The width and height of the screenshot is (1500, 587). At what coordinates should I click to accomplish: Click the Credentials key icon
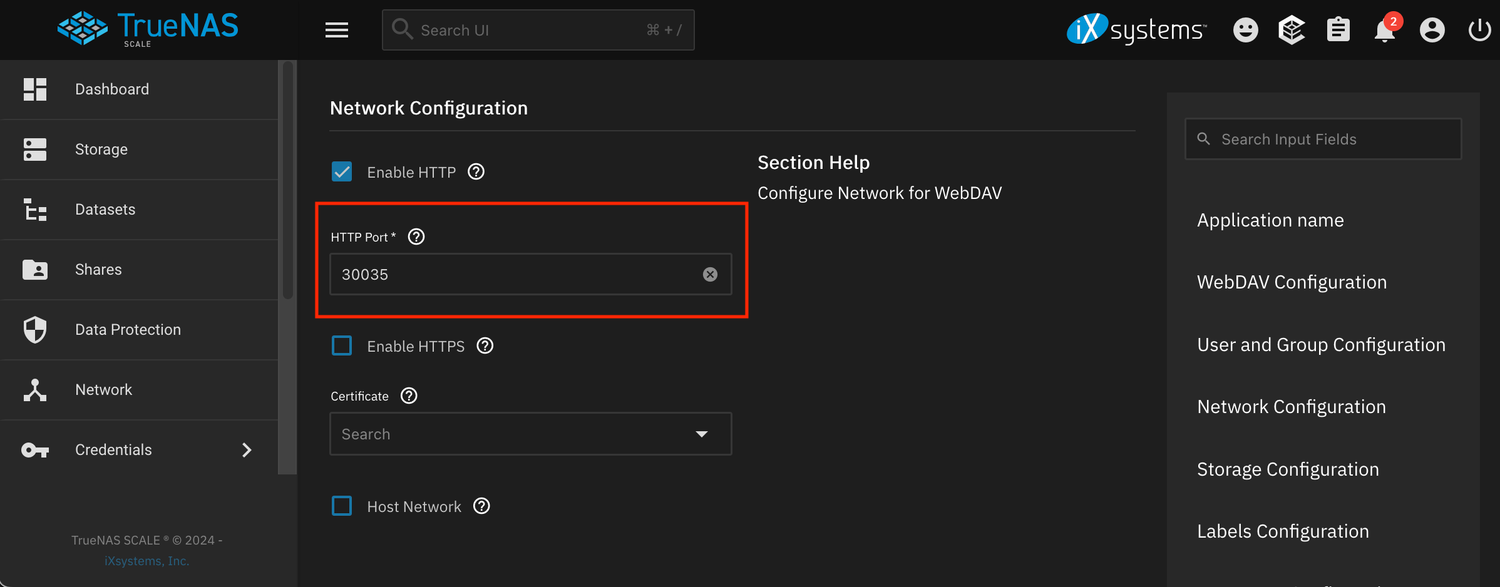point(35,450)
